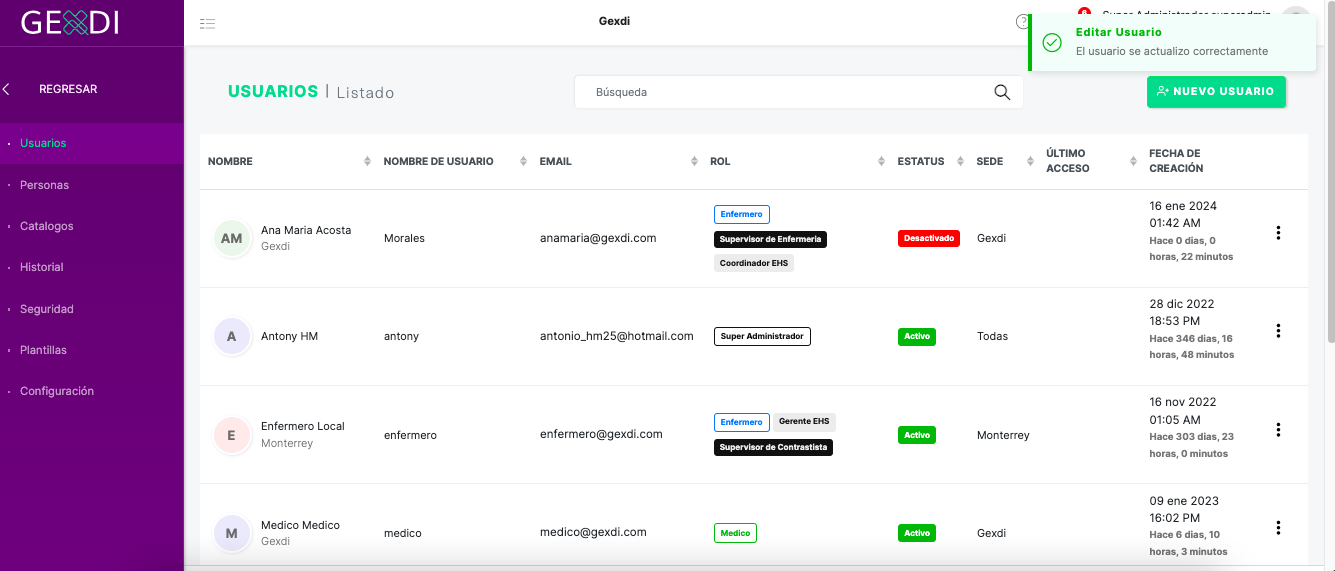Click the NUEVO USUARIO button
This screenshot has width=1335, height=571.
(1216, 91)
